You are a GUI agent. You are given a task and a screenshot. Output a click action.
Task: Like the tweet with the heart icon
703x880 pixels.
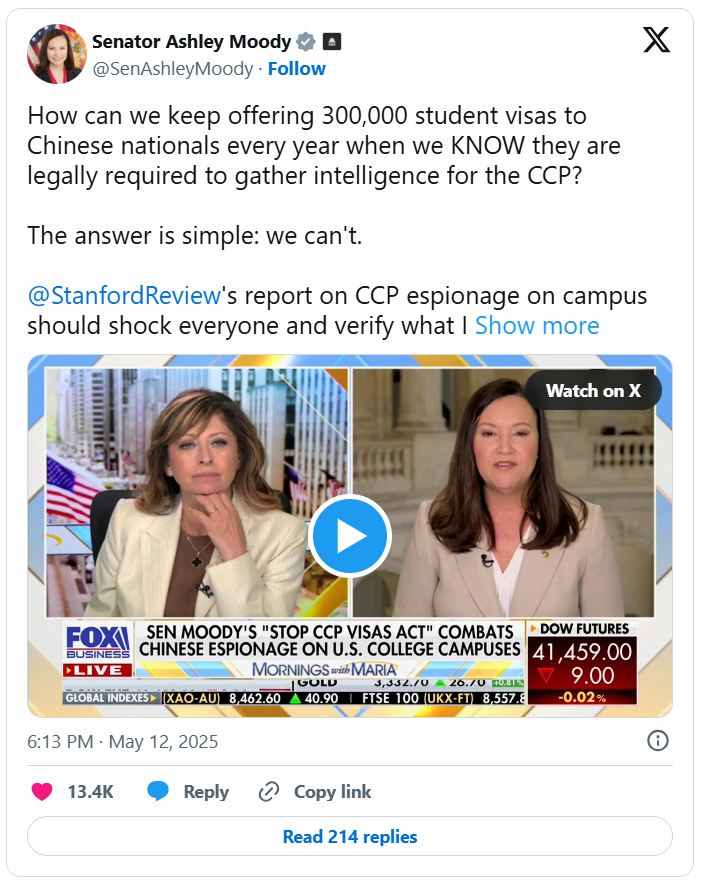[42, 791]
